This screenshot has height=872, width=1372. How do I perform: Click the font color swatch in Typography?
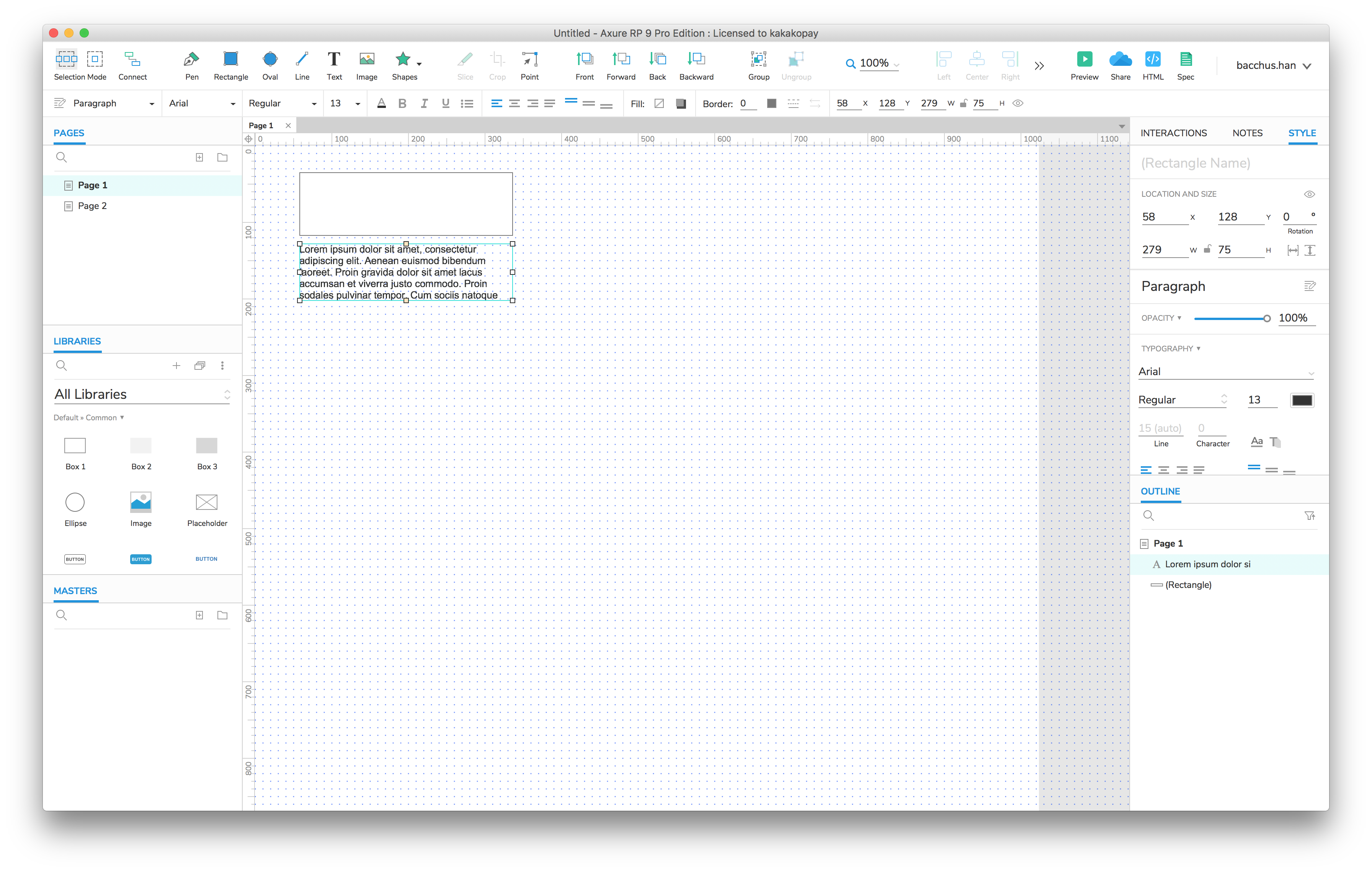tap(1302, 400)
